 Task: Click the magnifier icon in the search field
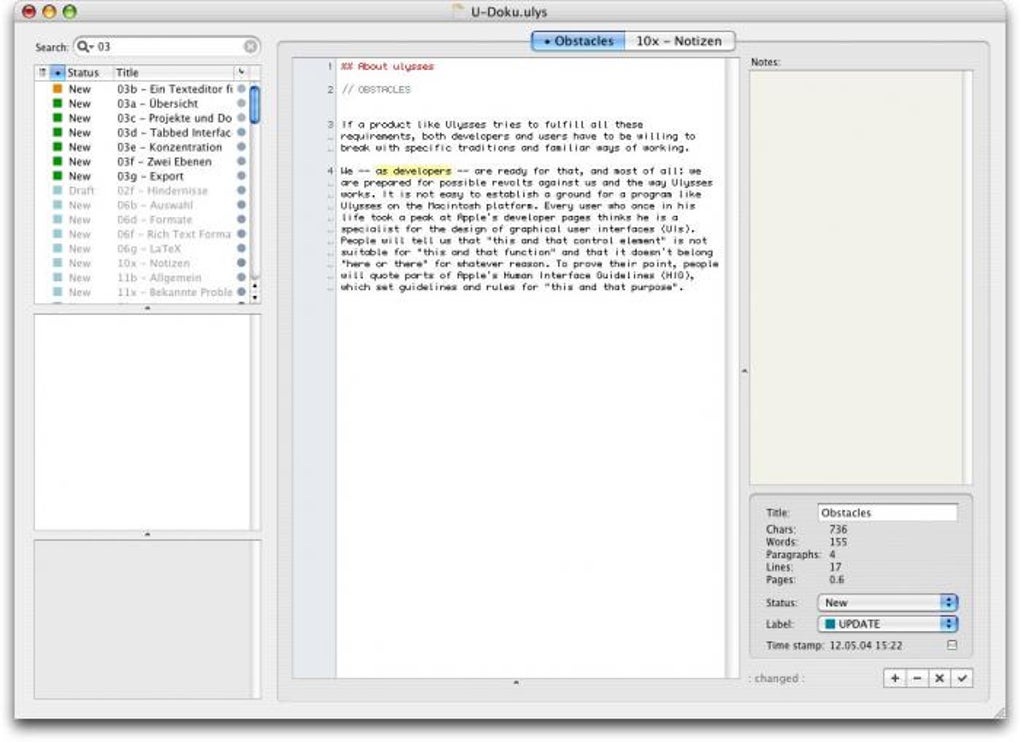[x=85, y=47]
